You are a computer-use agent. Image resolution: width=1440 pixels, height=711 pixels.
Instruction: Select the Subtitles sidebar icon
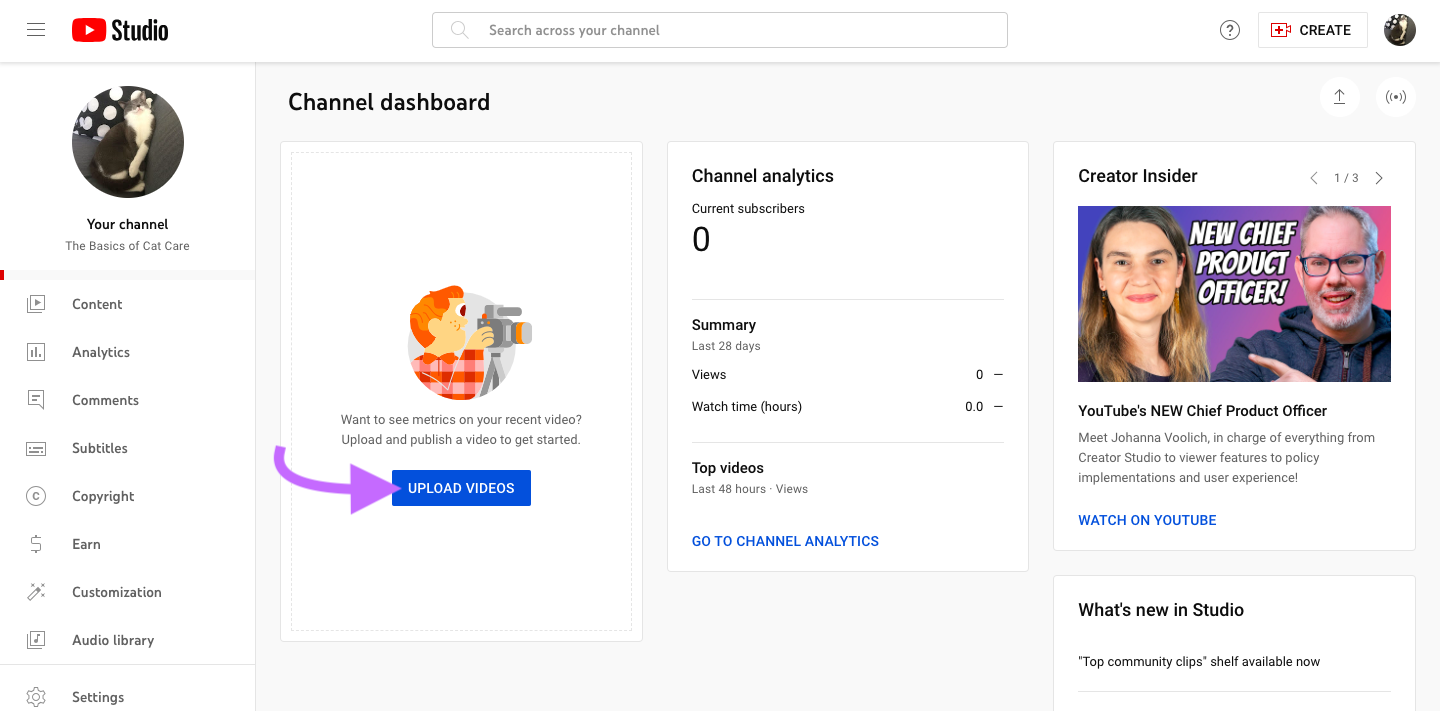[36, 448]
